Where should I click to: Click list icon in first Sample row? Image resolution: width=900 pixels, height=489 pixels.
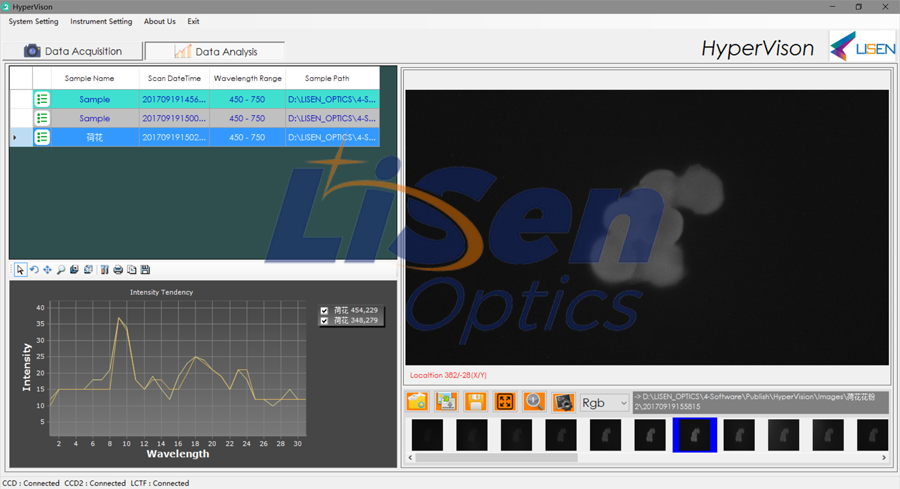pos(42,99)
